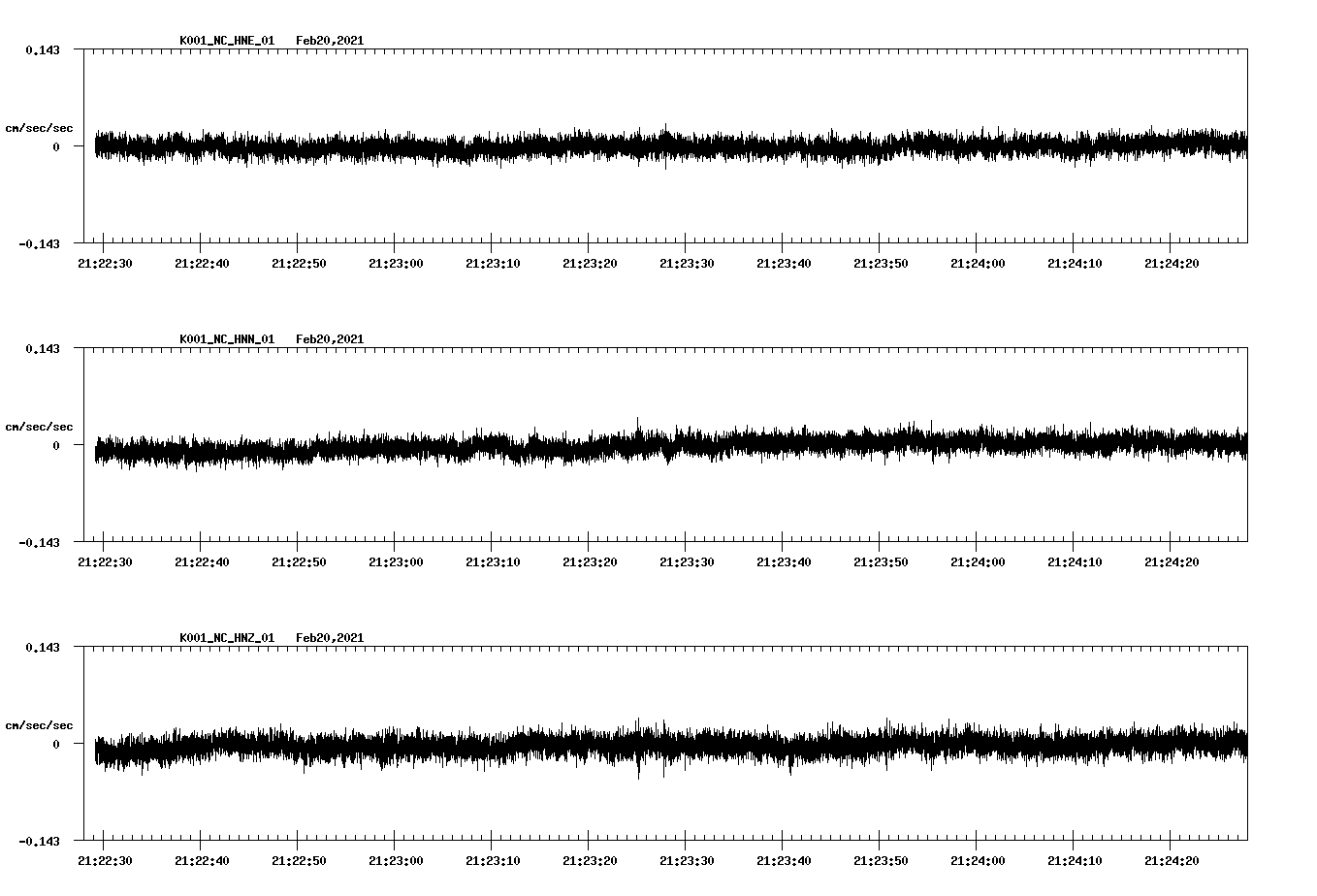This screenshot has height=896, width=1317.
Task: Click the K001_NC_HNE_01 channel label
Action: point(226,40)
